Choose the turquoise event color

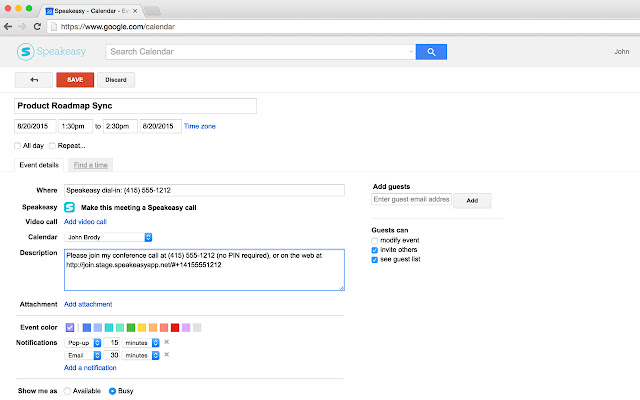tap(109, 327)
